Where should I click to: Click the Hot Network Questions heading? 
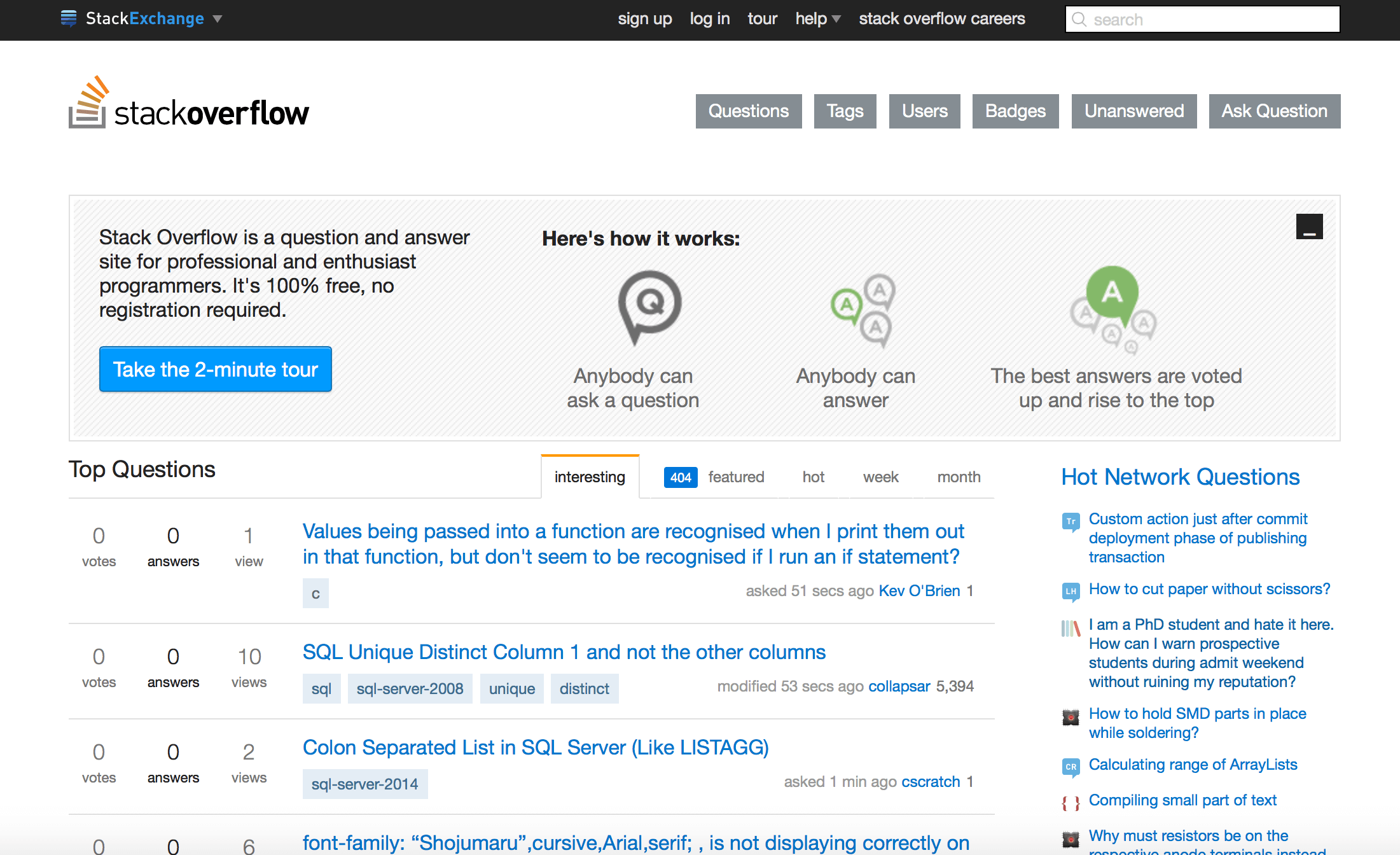tap(1180, 476)
